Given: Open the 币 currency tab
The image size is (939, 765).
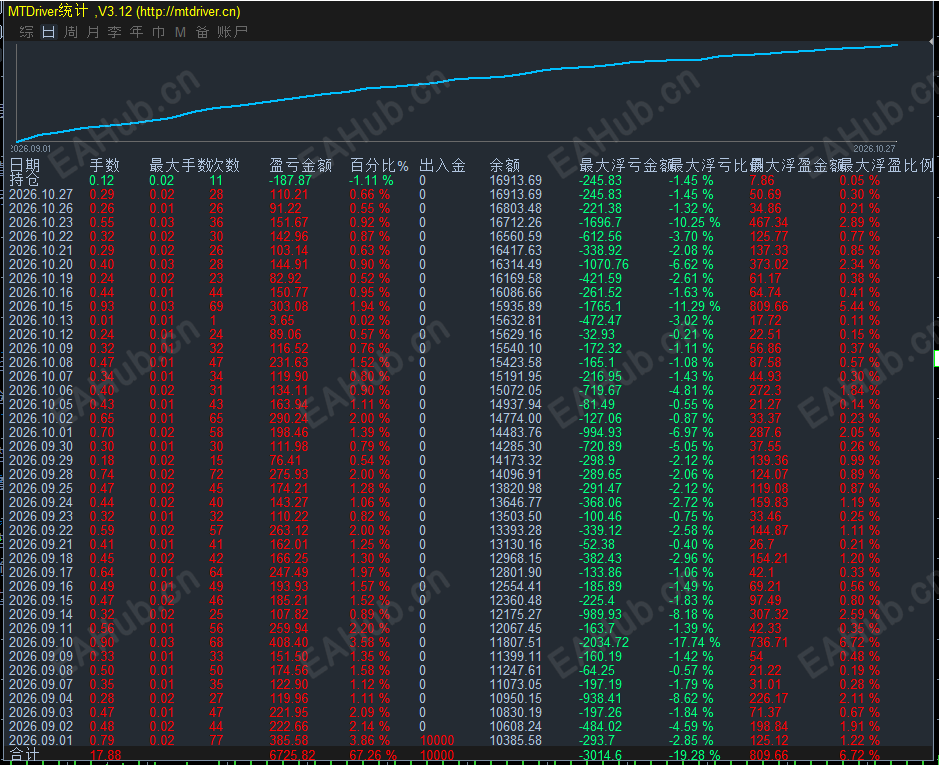Looking at the screenshot, I should point(159,32).
